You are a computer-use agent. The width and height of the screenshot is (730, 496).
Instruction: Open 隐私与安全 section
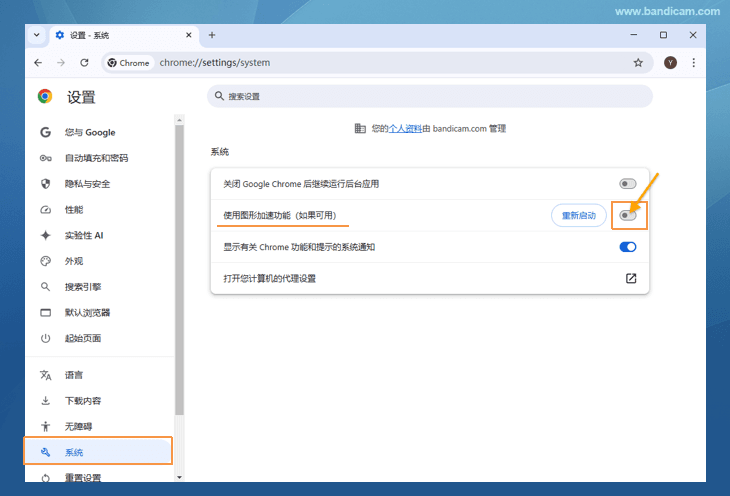tap(99, 184)
